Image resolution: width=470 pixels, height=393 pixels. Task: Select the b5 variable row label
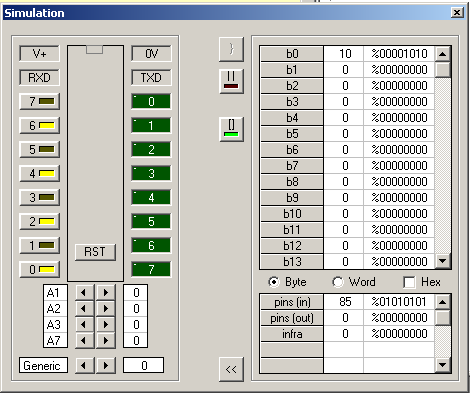(292, 134)
